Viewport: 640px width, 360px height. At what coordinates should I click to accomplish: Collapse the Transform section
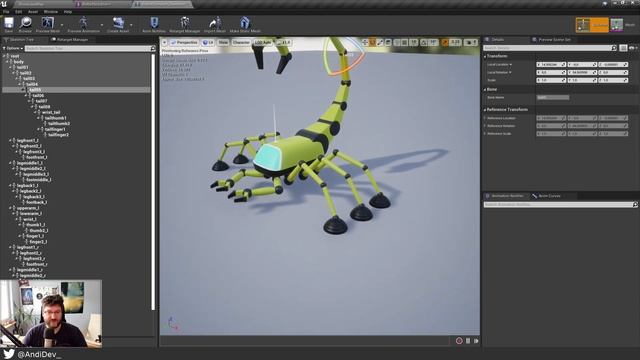tap(485, 56)
